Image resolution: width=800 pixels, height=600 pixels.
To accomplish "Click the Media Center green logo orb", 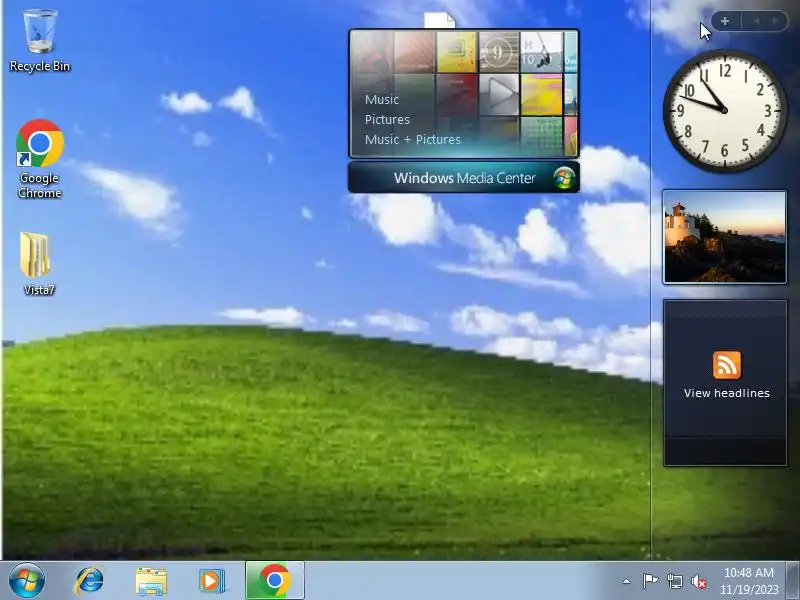I will coord(564,178).
